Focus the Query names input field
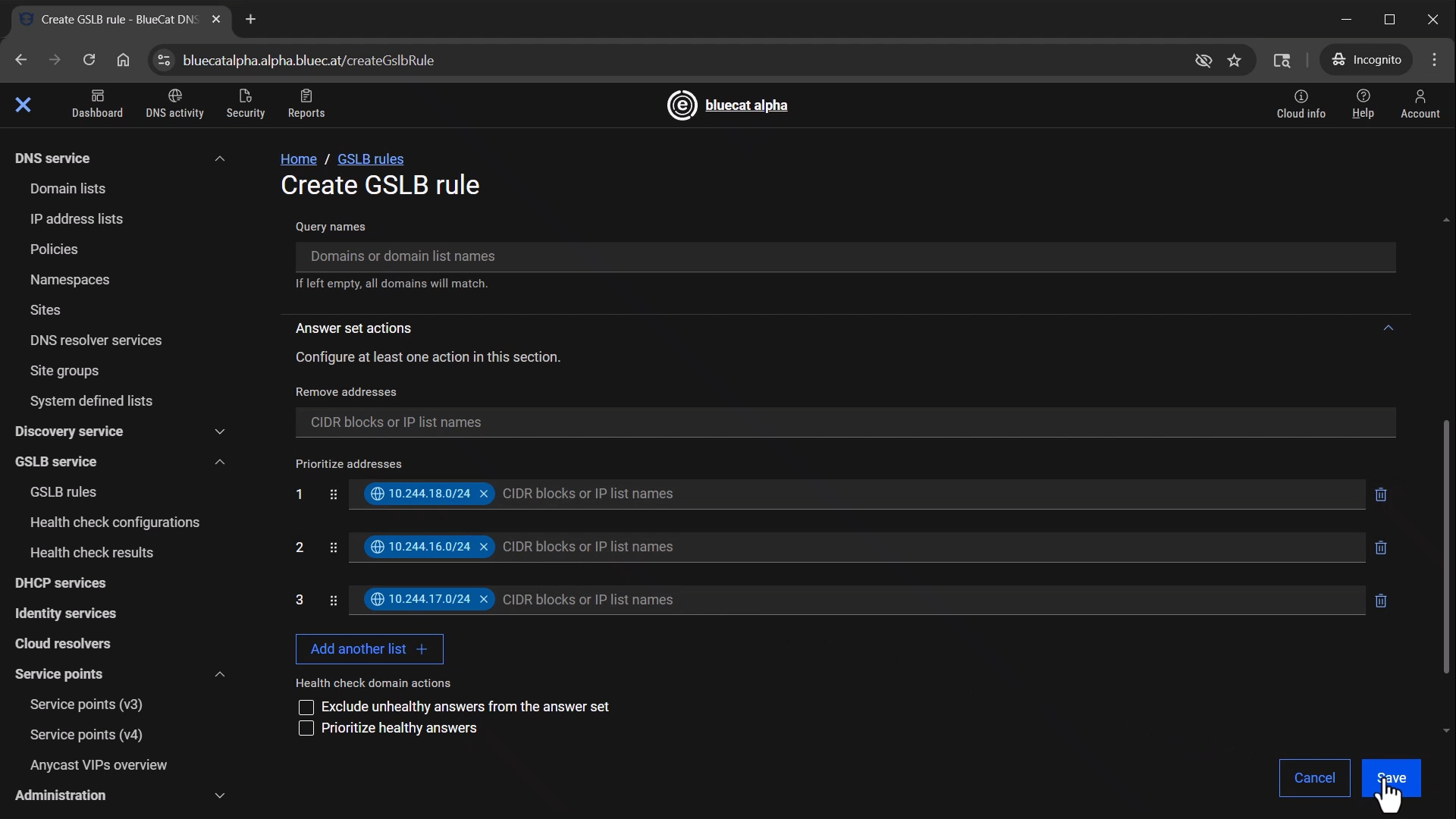The height and width of the screenshot is (819, 1456). point(846,257)
